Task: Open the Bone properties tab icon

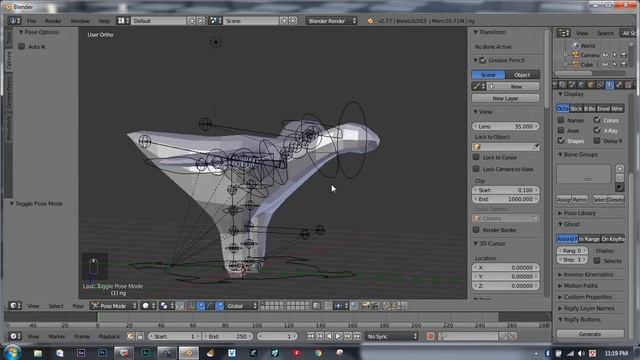Action: pos(619,84)
